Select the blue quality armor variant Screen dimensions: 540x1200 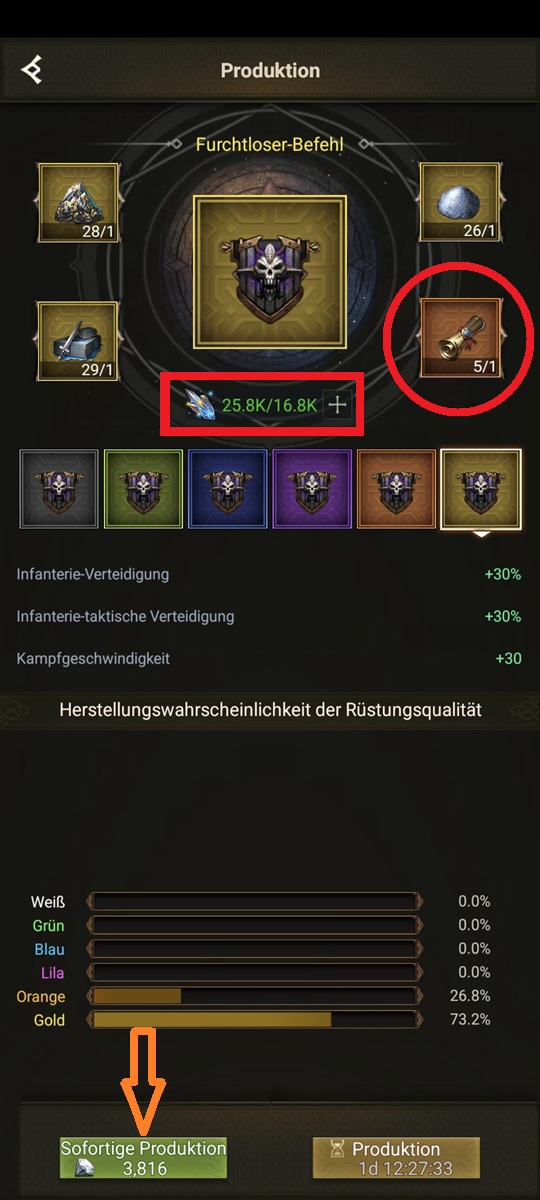pyautogui.click(x=227, y=489)
